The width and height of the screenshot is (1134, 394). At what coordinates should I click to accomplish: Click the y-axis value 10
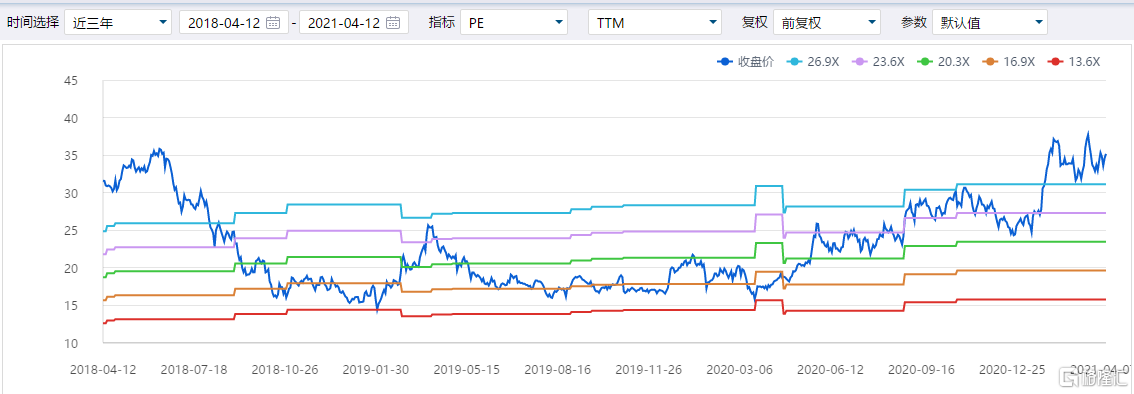(71, 343)
